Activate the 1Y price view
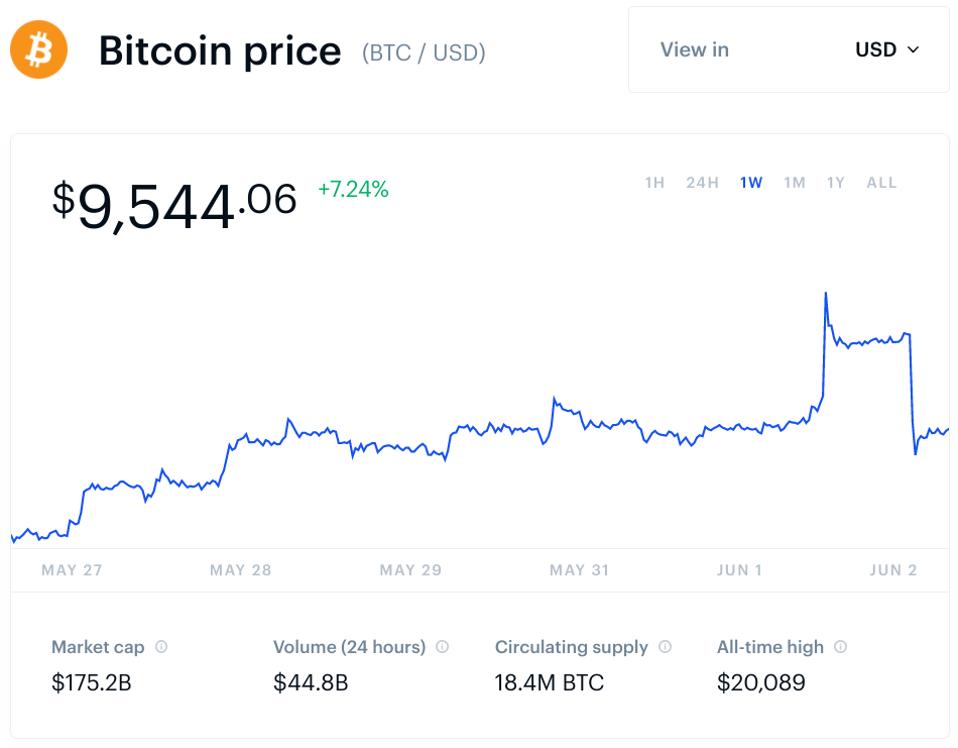Image resolution: width=958 pixels, height=748 pixels. click(835, 183)
